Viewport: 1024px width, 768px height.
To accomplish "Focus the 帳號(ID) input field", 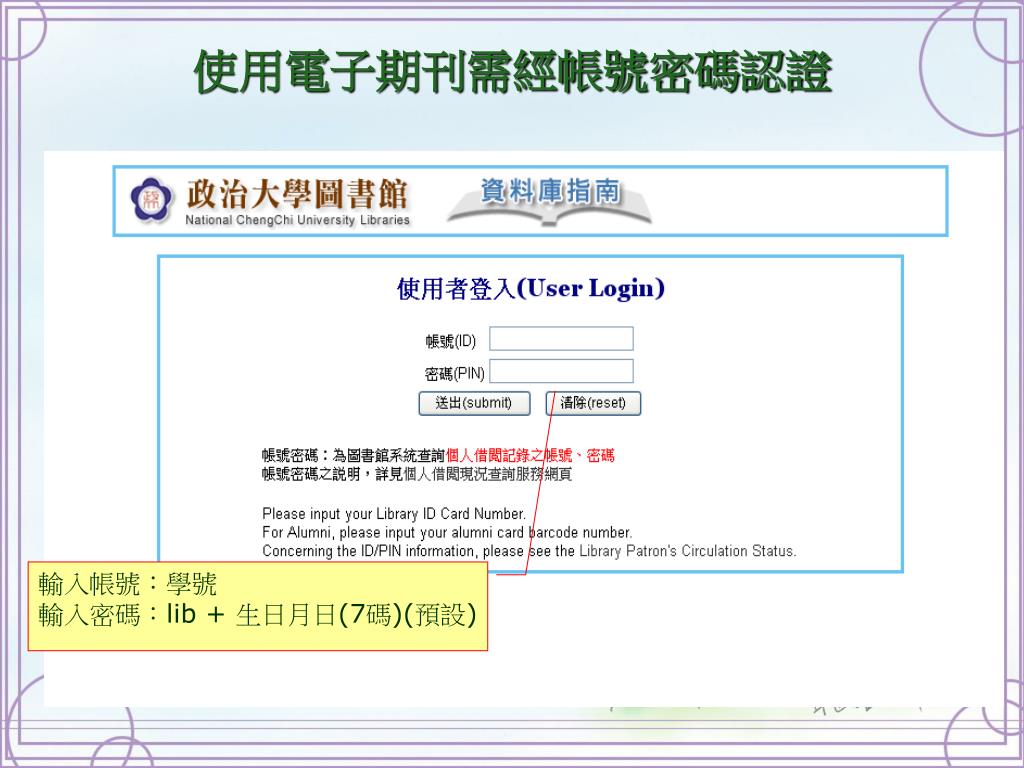I will point(562,339).
